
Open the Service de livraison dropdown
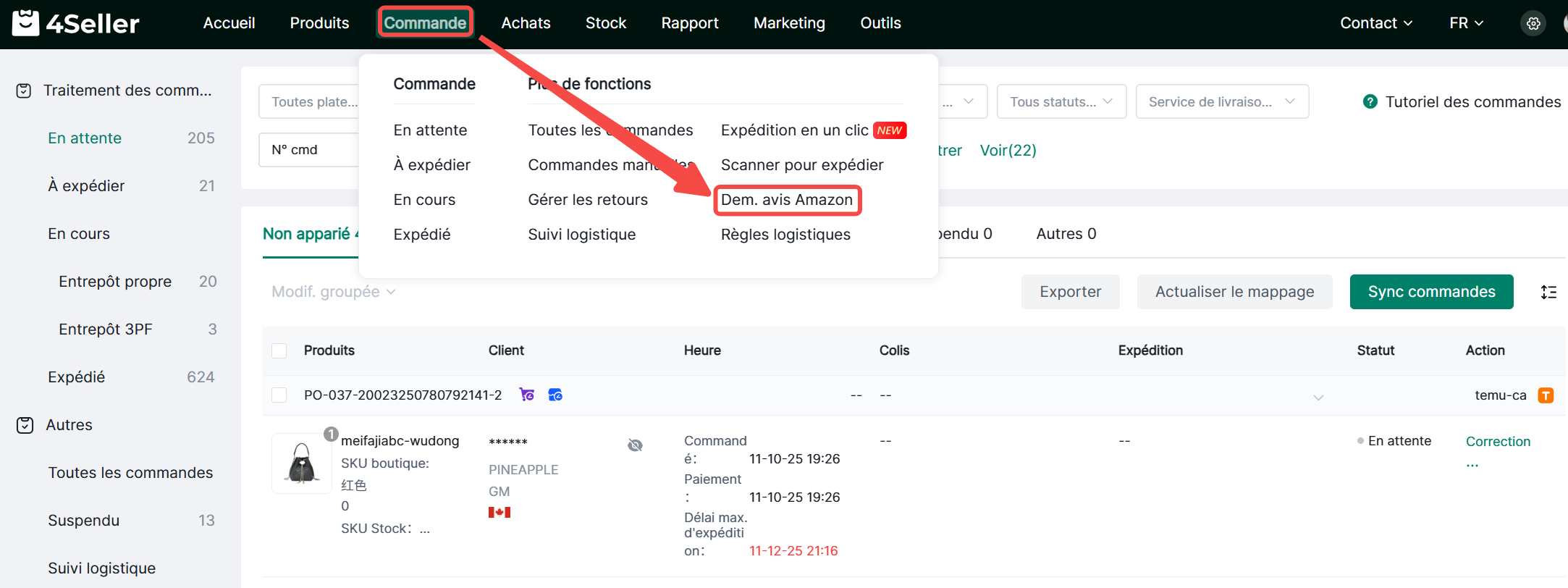[x=1221, y=102]
